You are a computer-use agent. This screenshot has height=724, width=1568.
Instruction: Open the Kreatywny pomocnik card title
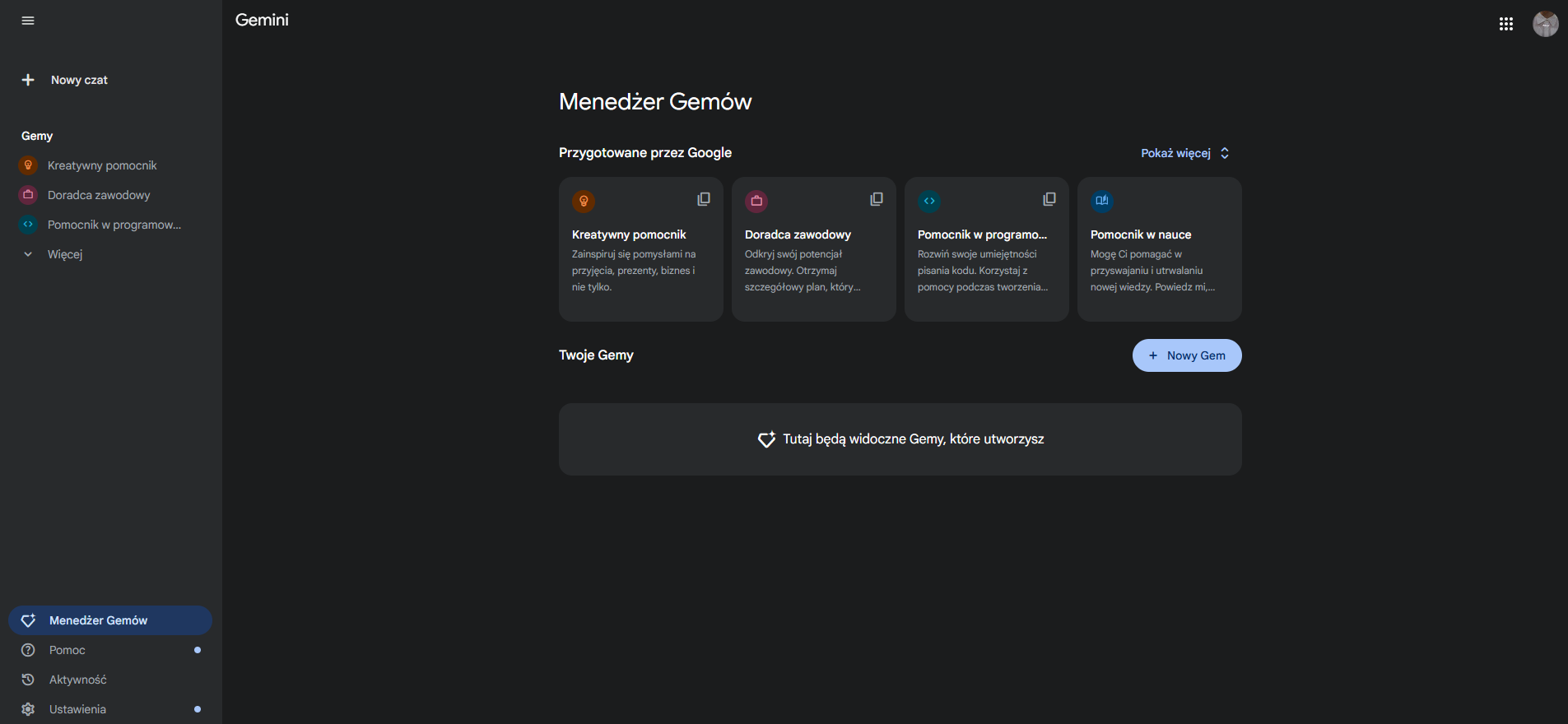[x=629, y=234]
